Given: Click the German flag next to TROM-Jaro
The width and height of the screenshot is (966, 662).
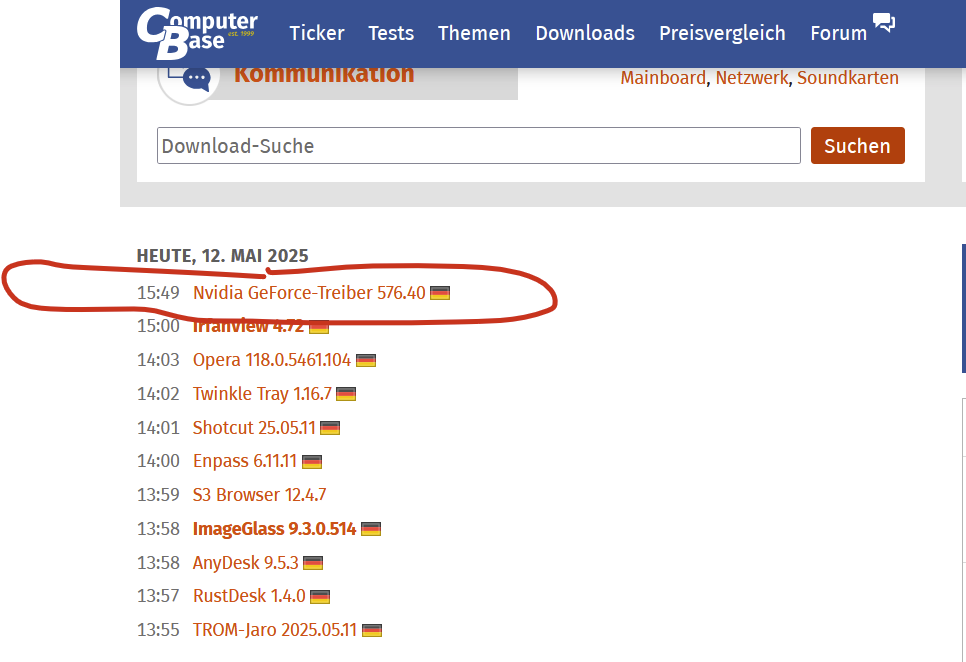Looking at the screenshot, I should point(372,631).
